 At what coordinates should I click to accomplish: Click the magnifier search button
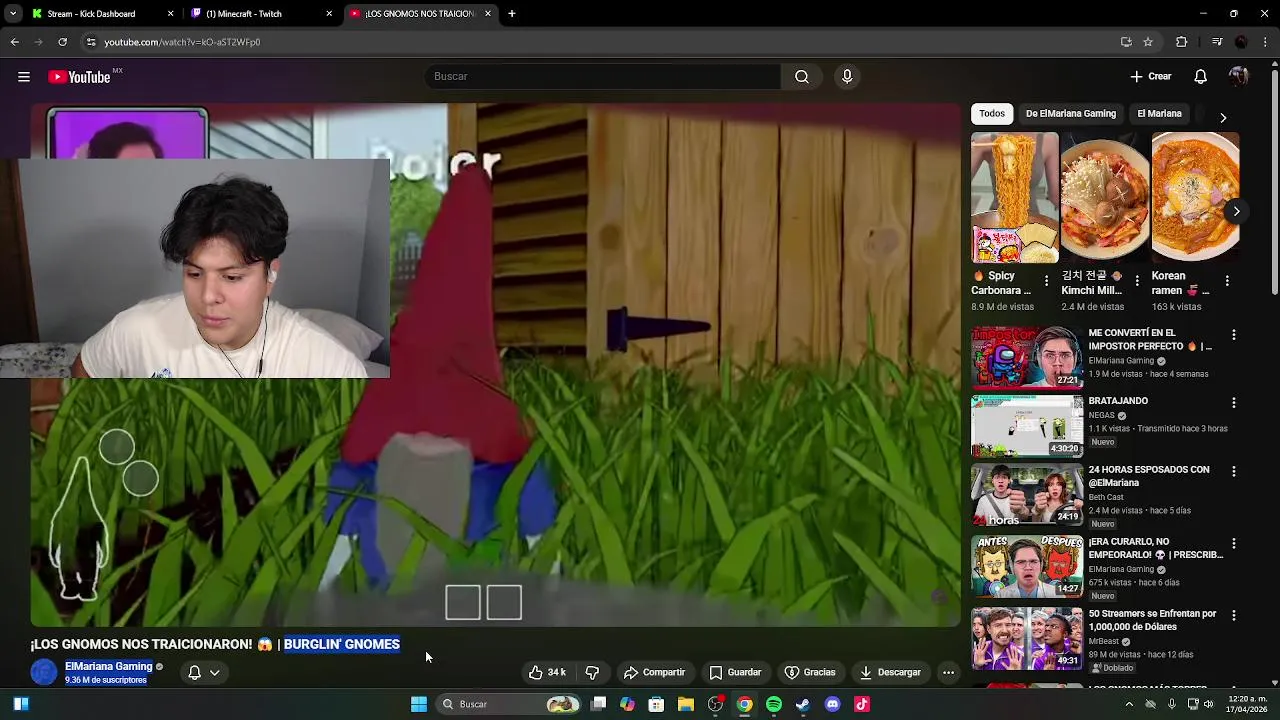point(802,77)
